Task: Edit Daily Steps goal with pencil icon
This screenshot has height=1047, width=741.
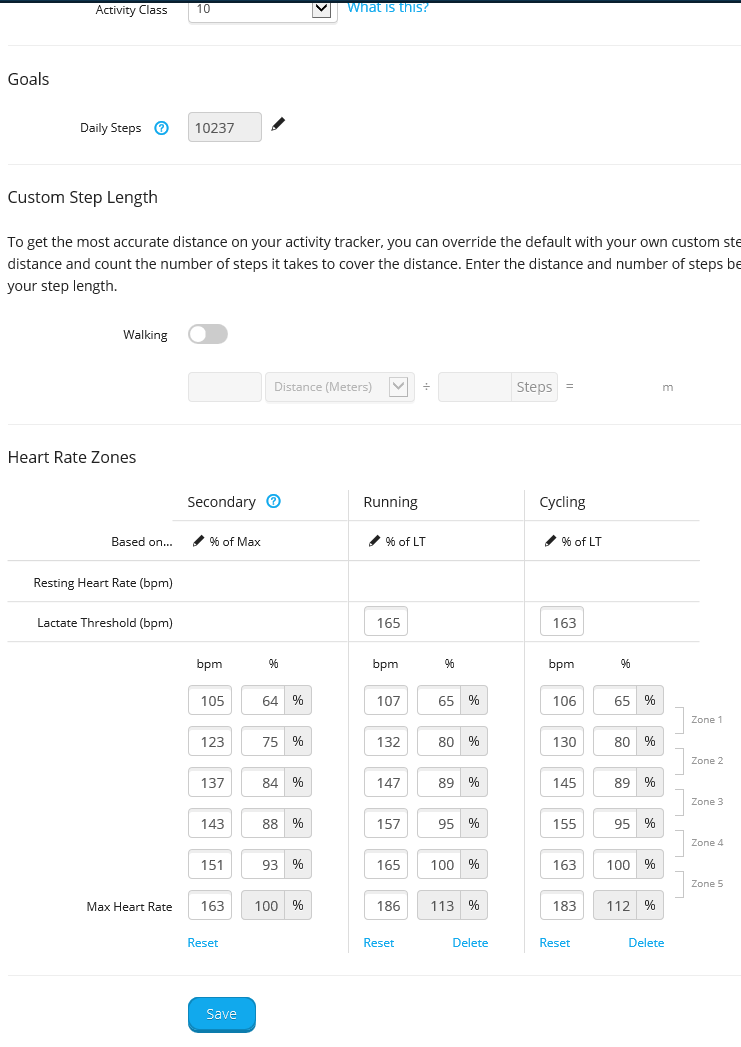Action: tap(278, 125)
